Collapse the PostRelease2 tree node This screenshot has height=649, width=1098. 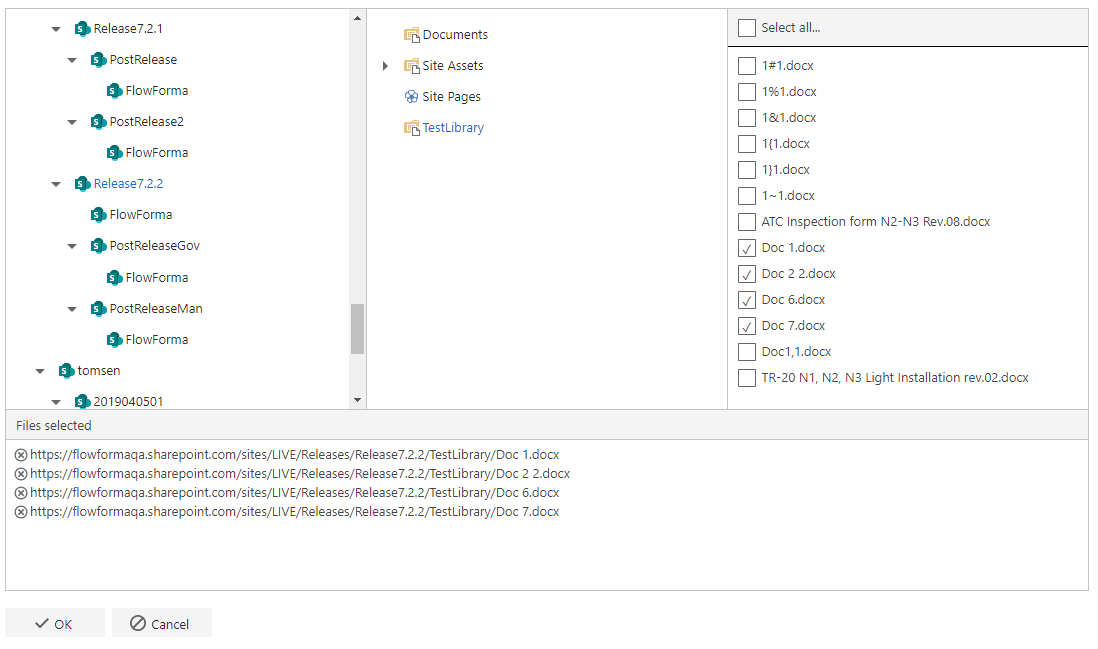72,123
